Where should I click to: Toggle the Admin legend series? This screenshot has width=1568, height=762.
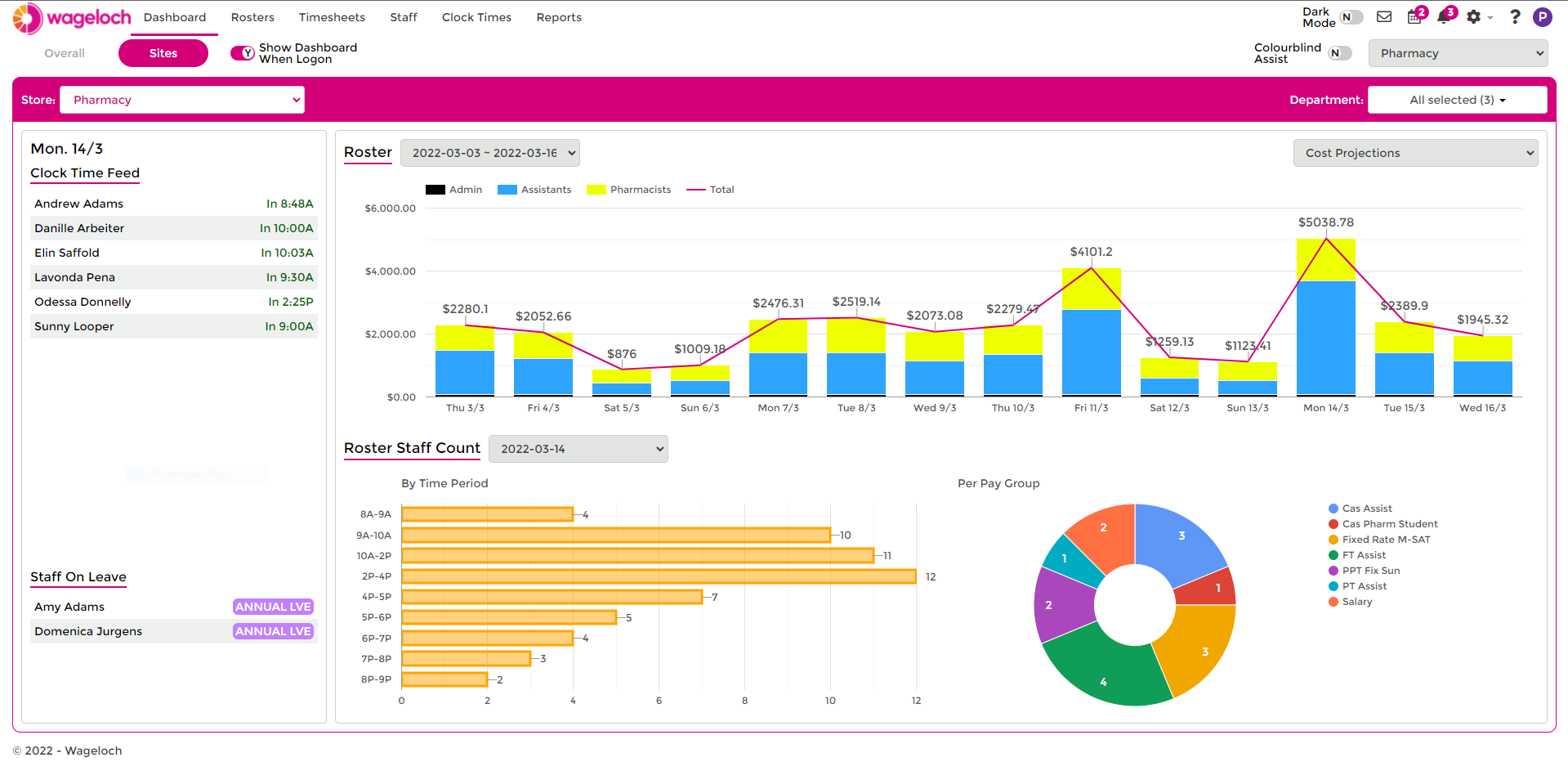454,190
